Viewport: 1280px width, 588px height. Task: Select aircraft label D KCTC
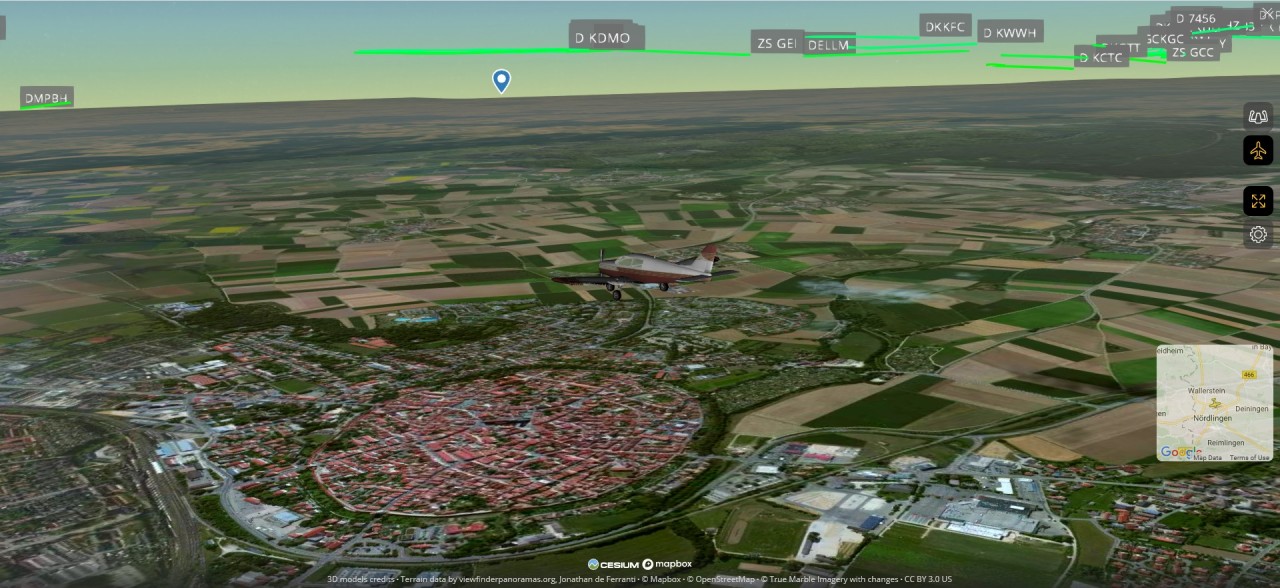tap(1101, 57)
